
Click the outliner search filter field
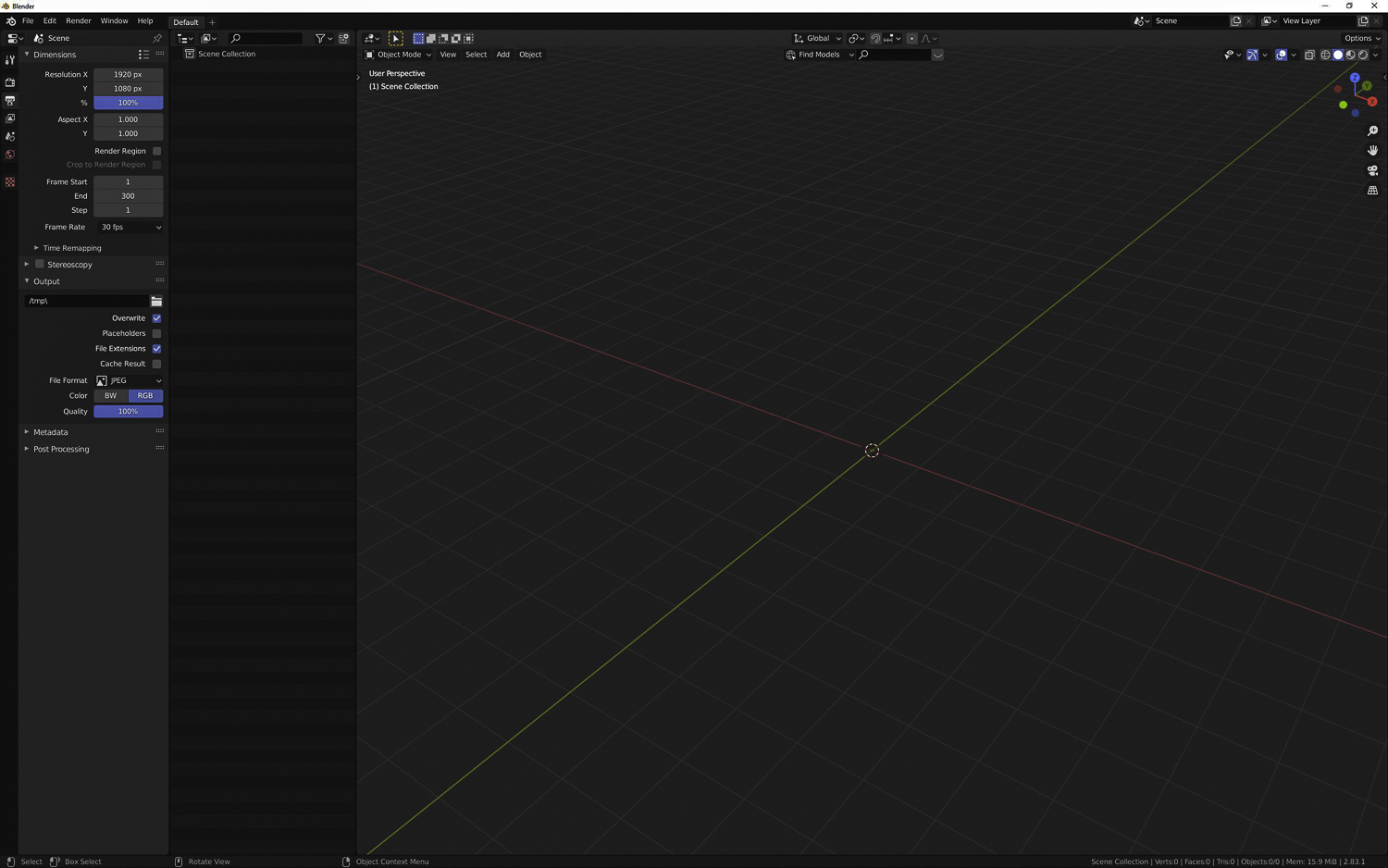(266, 38)
